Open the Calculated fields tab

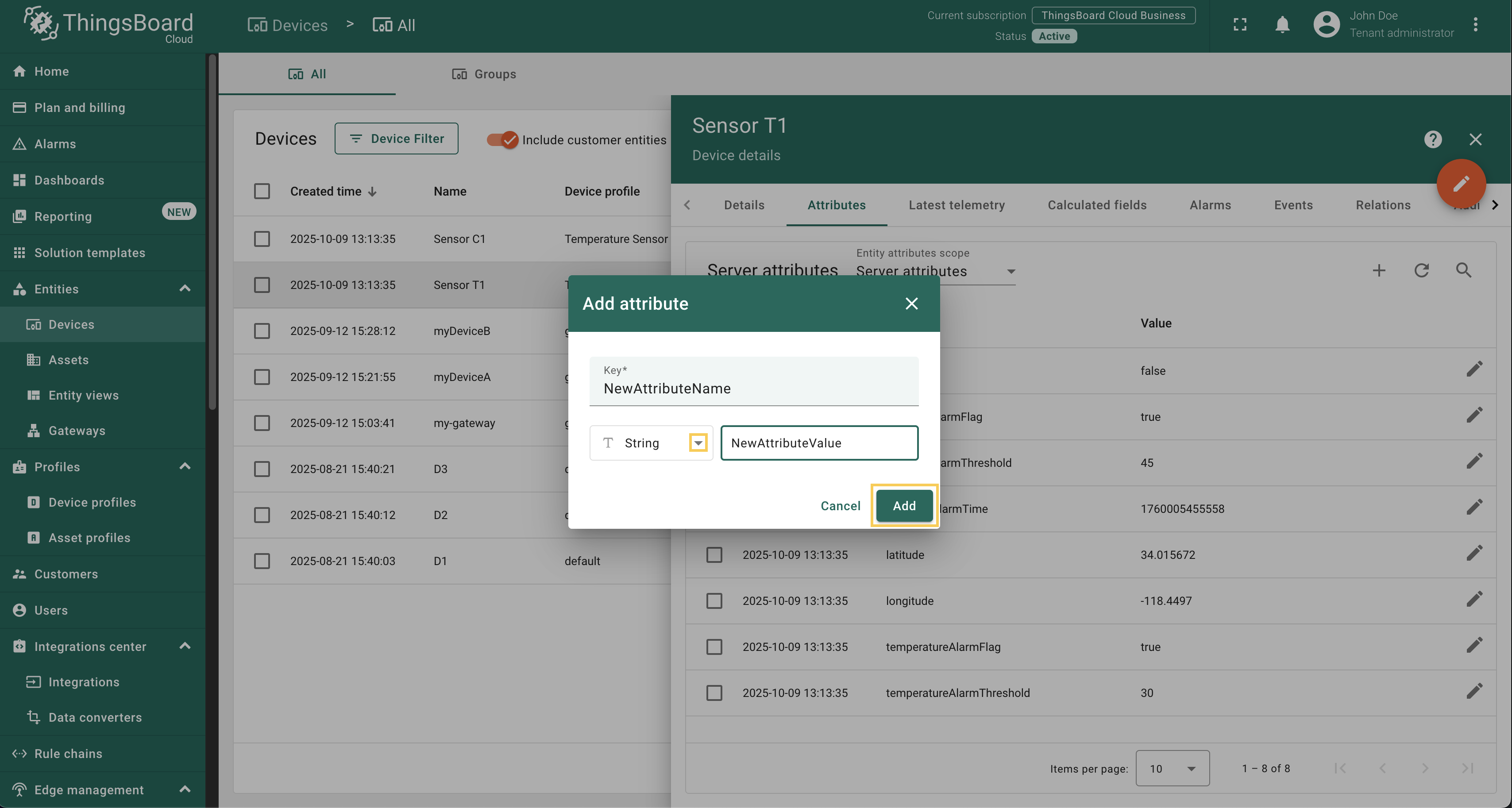1096,205
